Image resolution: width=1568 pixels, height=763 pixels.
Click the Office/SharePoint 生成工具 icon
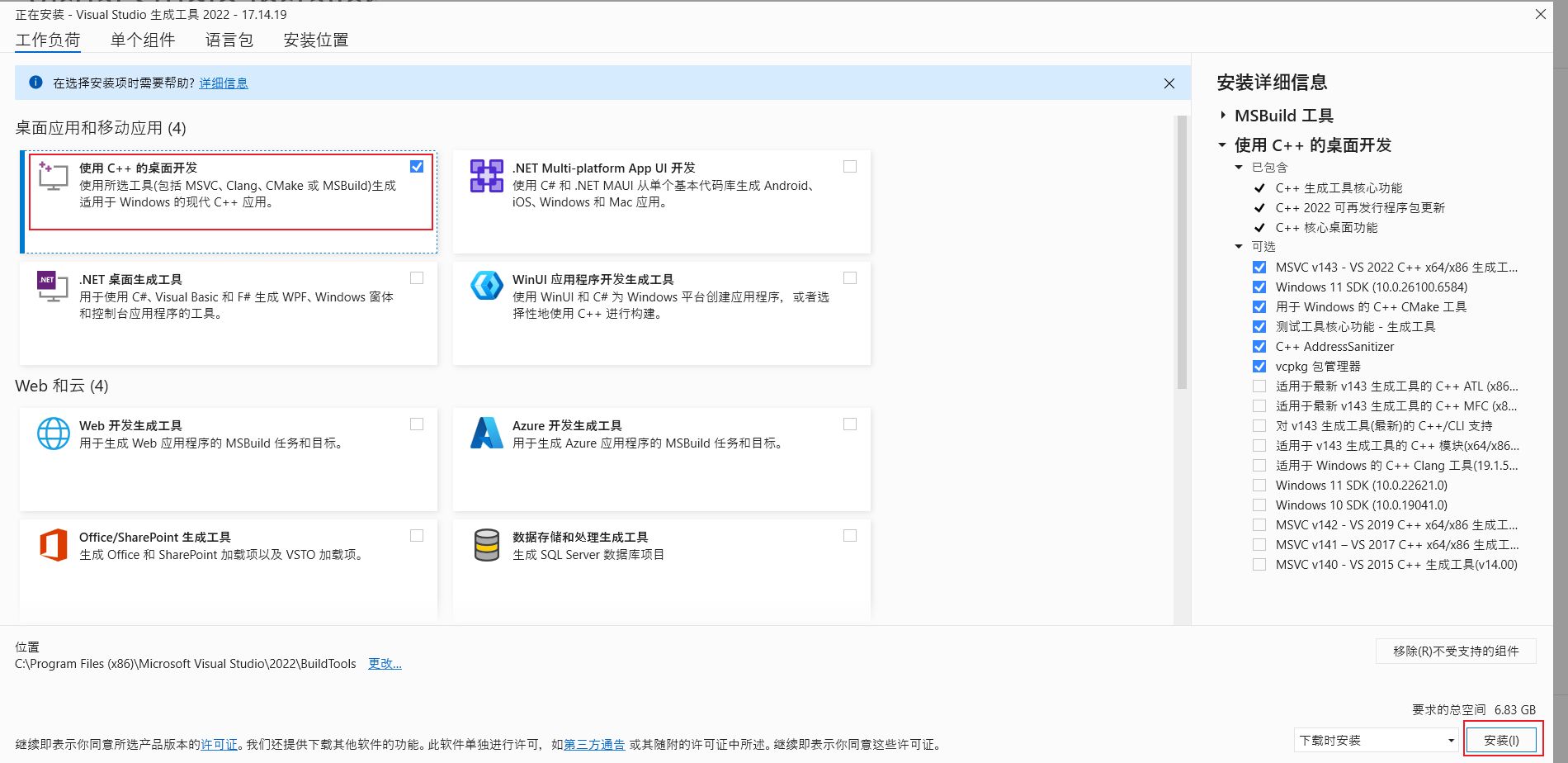coord(53,545)
